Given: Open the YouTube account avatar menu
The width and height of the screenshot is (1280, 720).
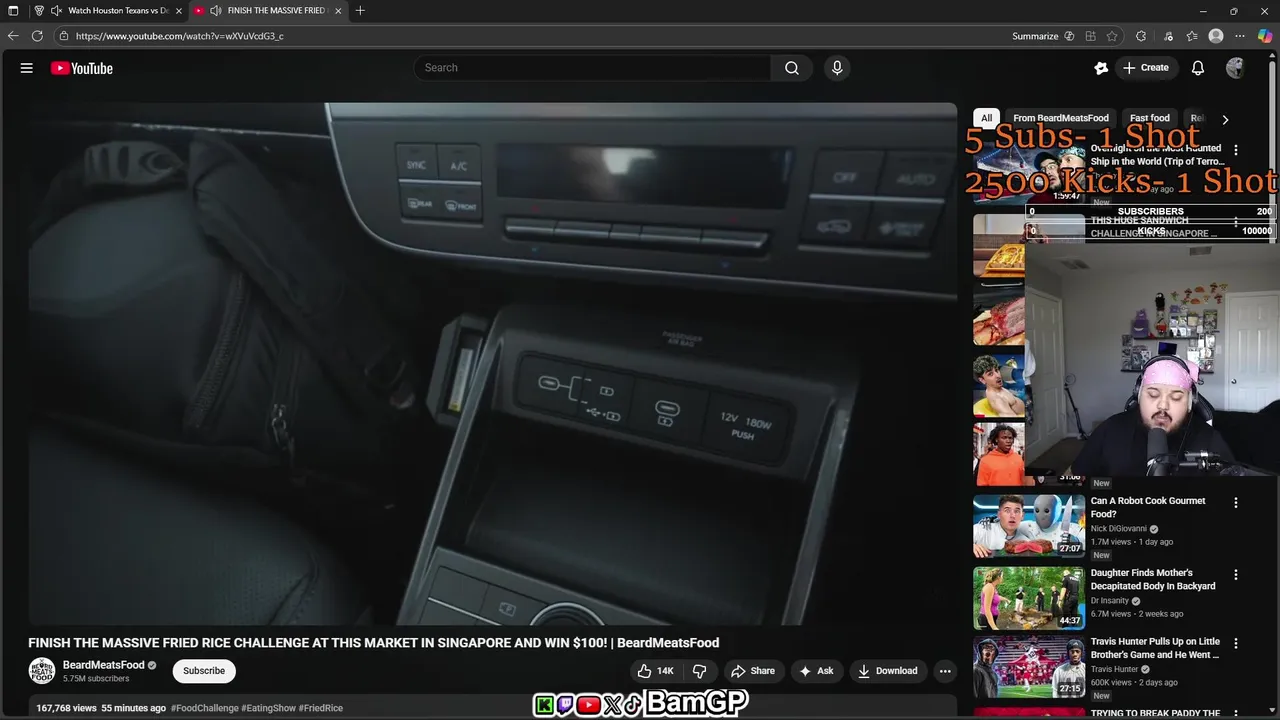Looking at the screenshot, I should click(x=1235, y=68).
